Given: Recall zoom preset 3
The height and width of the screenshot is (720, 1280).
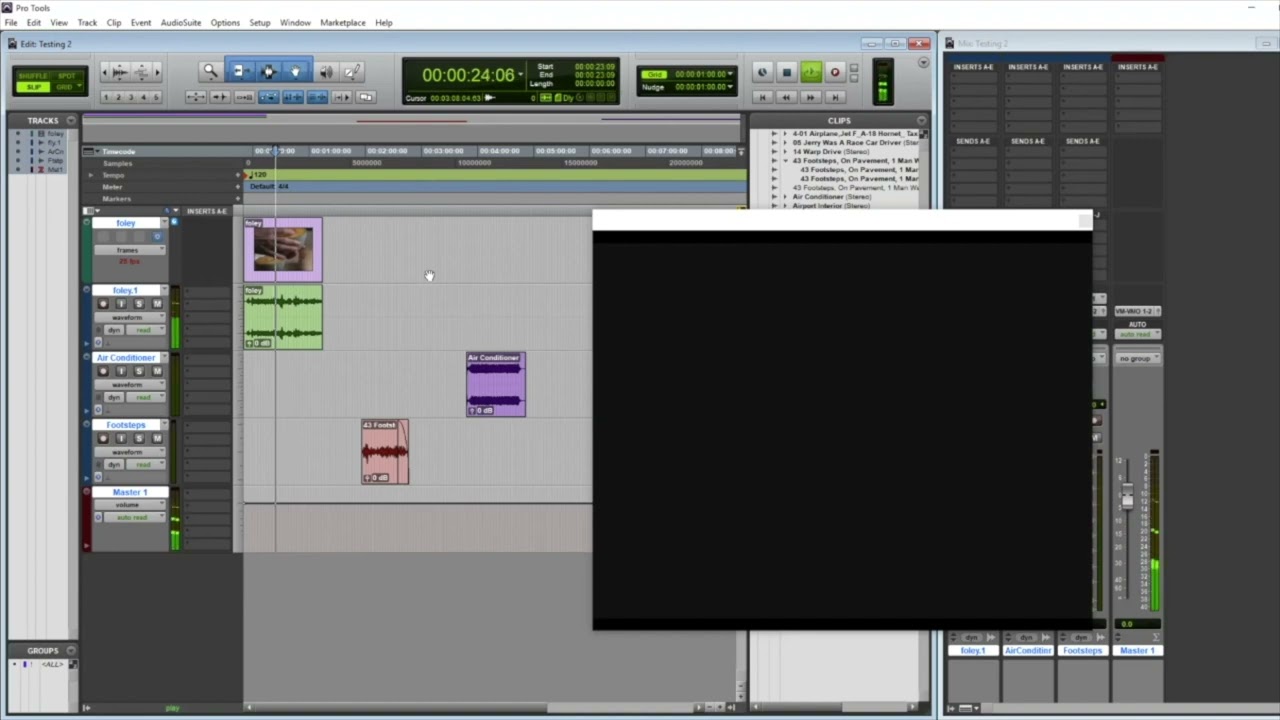Looking at the screenshot, I should pyautogui.click(x=131, y=97).
